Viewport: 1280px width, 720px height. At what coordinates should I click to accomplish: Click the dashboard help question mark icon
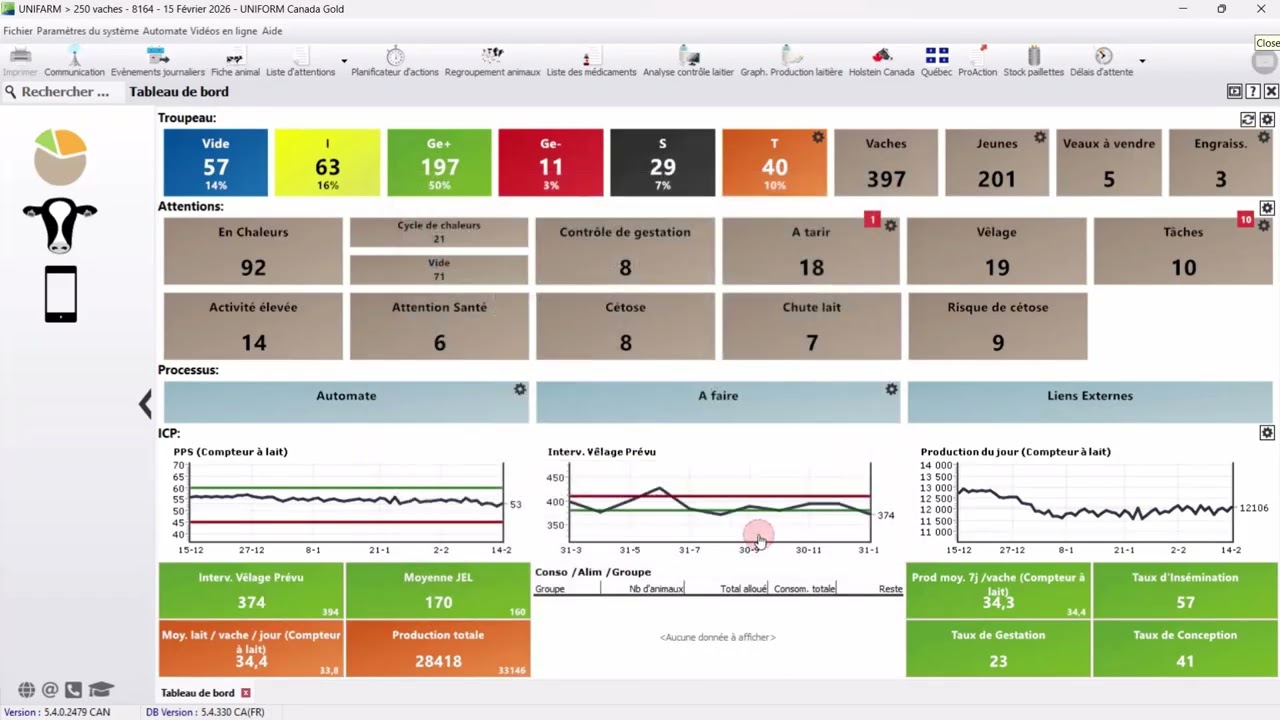(1253, 91)
